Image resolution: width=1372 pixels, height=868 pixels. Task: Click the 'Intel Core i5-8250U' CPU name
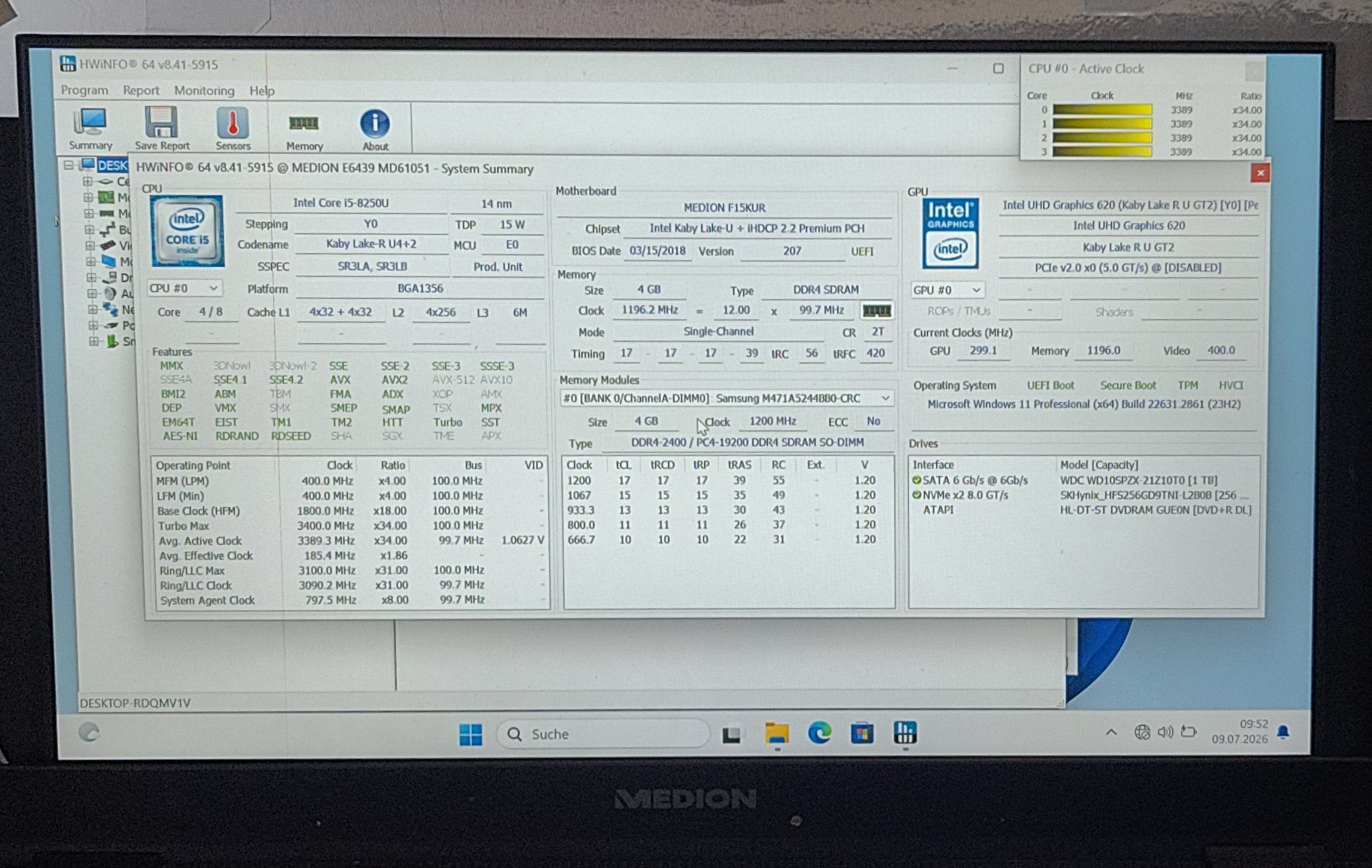(x=341, y=203)
